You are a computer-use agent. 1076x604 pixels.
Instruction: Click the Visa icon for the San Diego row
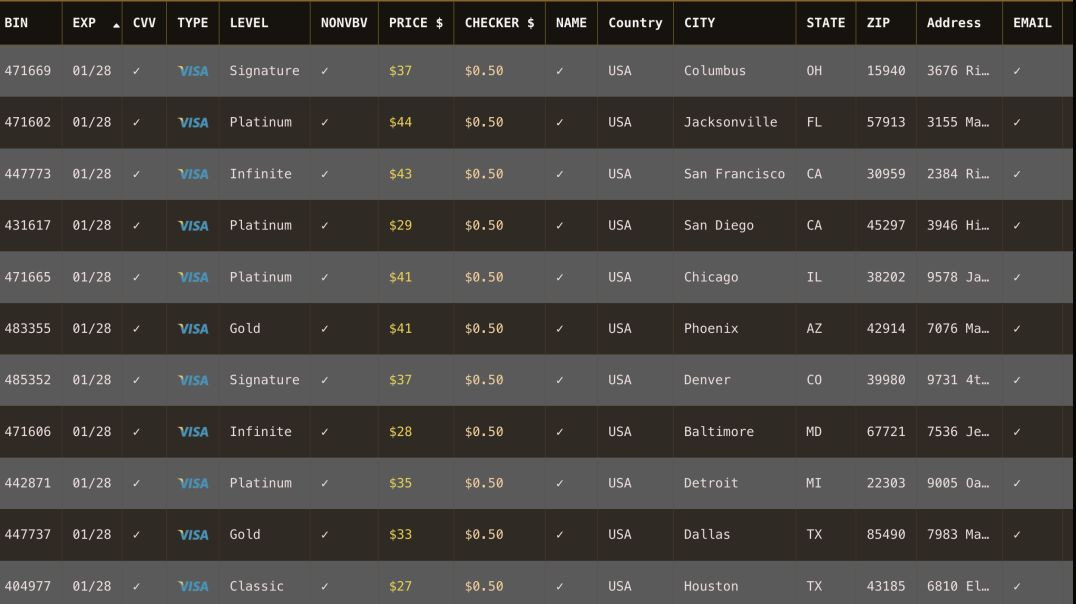click(193, 225)
